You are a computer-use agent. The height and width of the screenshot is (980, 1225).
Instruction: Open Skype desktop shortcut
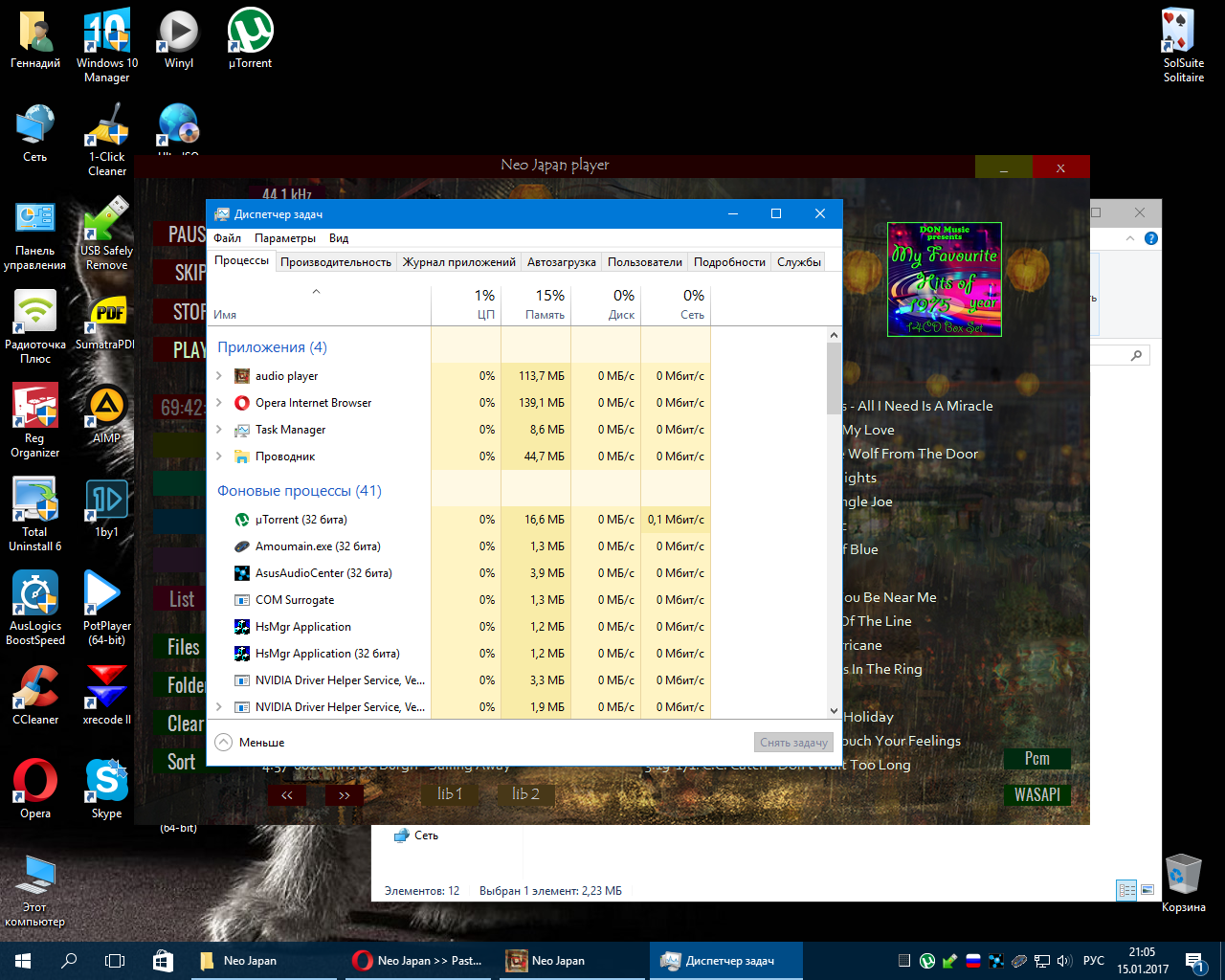106,790
